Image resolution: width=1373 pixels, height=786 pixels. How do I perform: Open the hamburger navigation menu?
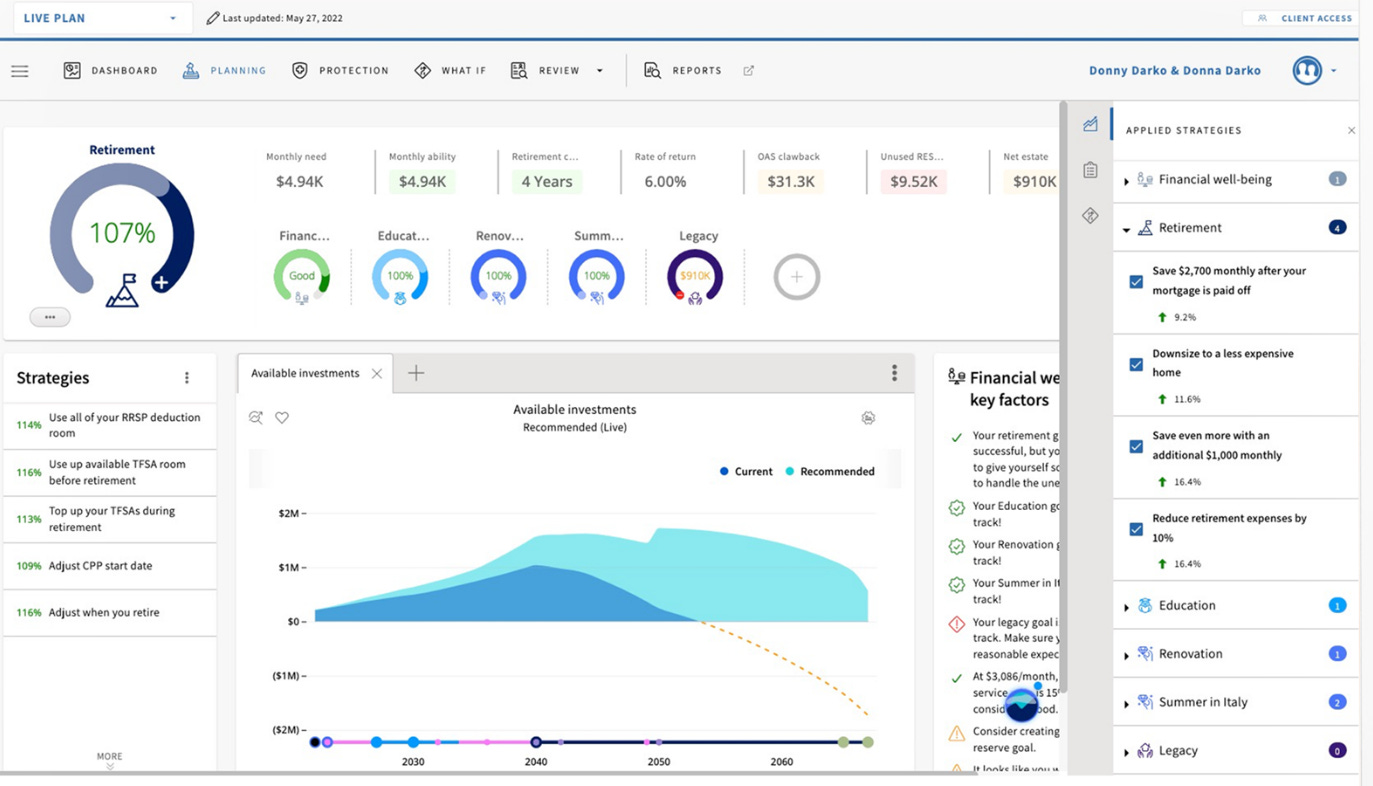click(x=20, y=70)
